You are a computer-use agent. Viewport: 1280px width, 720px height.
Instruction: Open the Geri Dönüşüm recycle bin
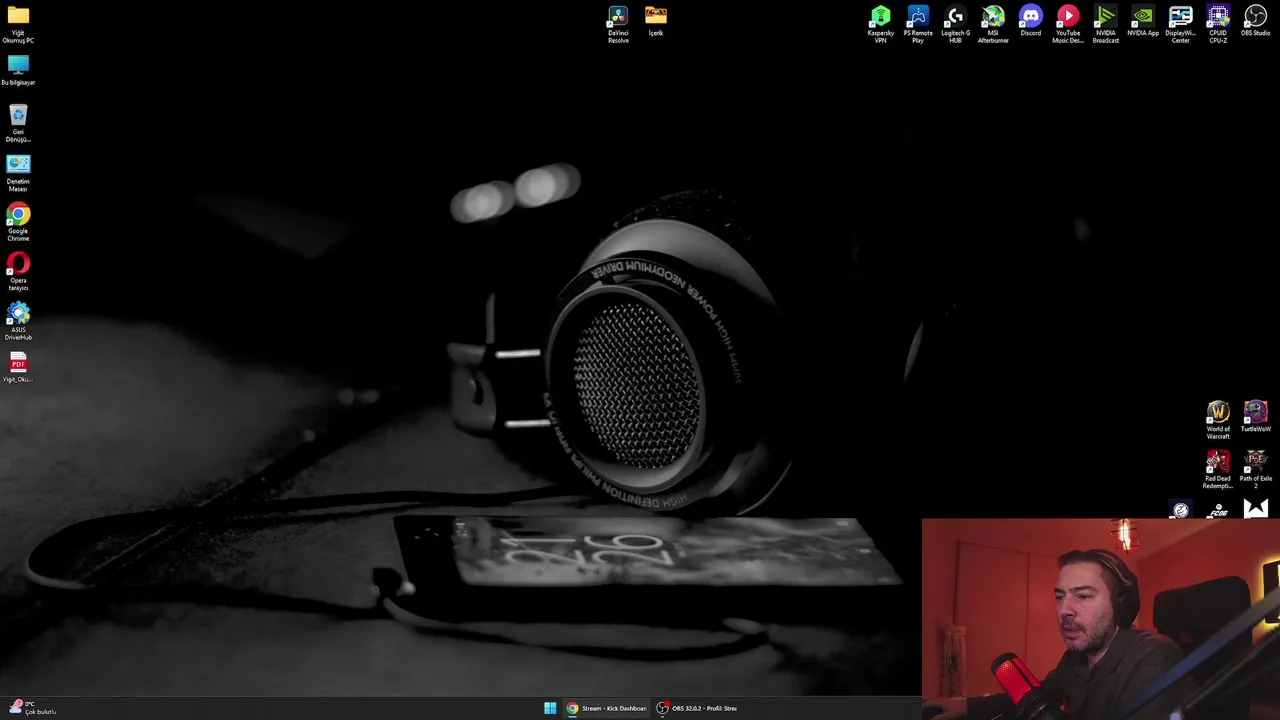pos(18,123)
